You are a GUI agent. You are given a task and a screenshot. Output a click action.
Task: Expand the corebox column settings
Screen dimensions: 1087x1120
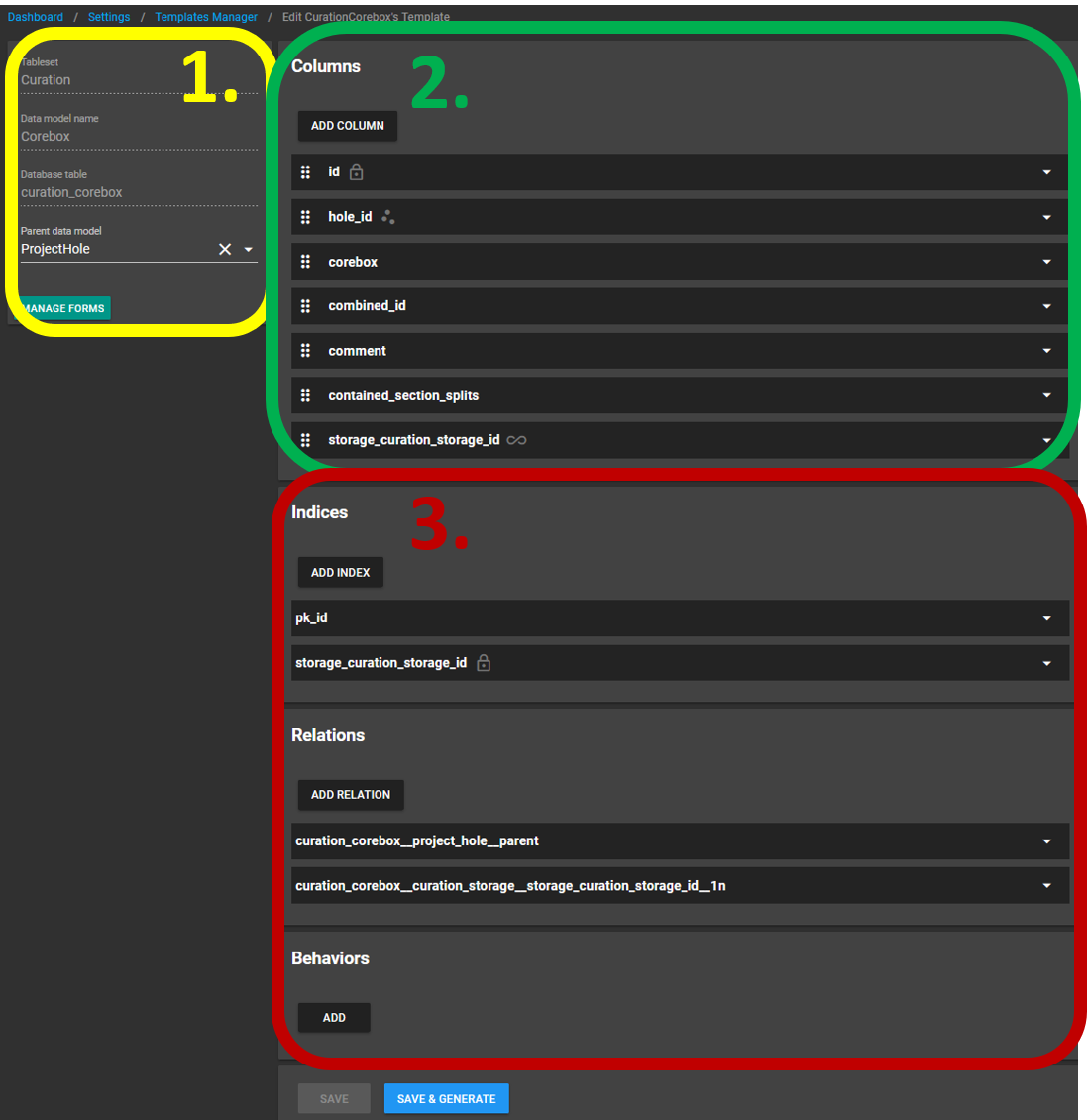pyautogui.click(x=1046, y=261)
